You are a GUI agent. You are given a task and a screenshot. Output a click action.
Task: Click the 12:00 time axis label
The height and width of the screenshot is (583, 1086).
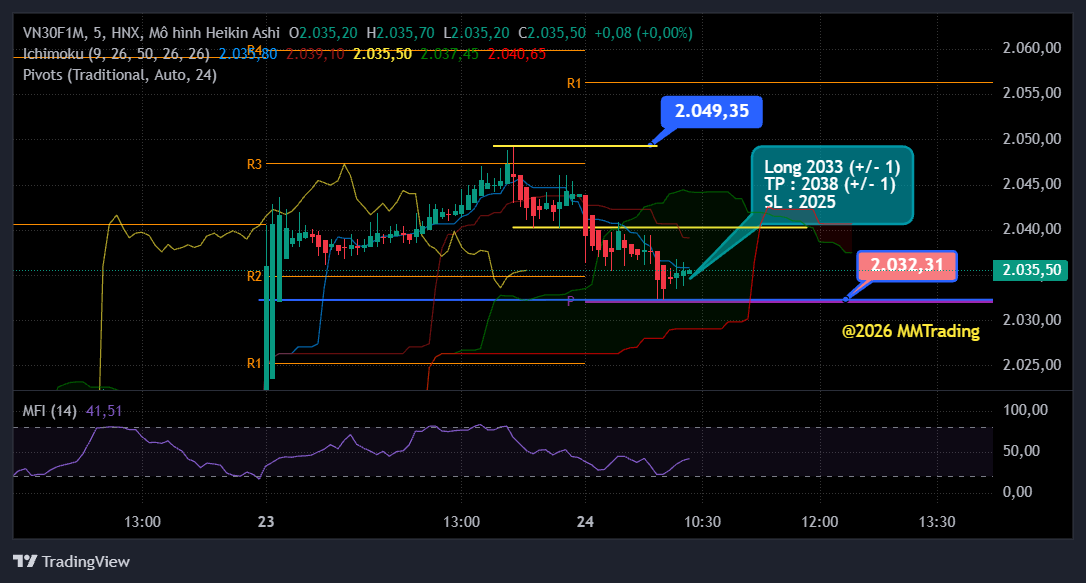820,521
